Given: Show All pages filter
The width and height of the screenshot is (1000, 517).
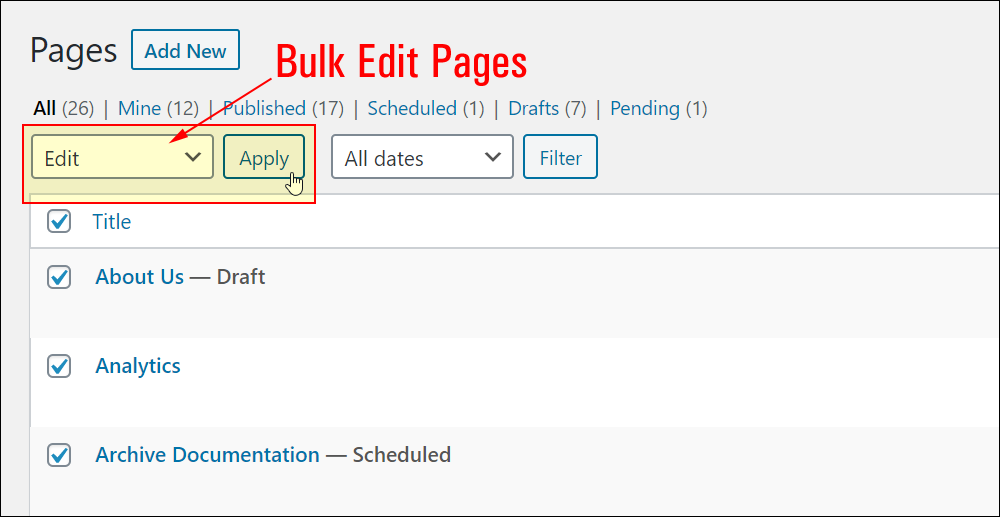Looking at the screenshot, I should click(45, 108).
